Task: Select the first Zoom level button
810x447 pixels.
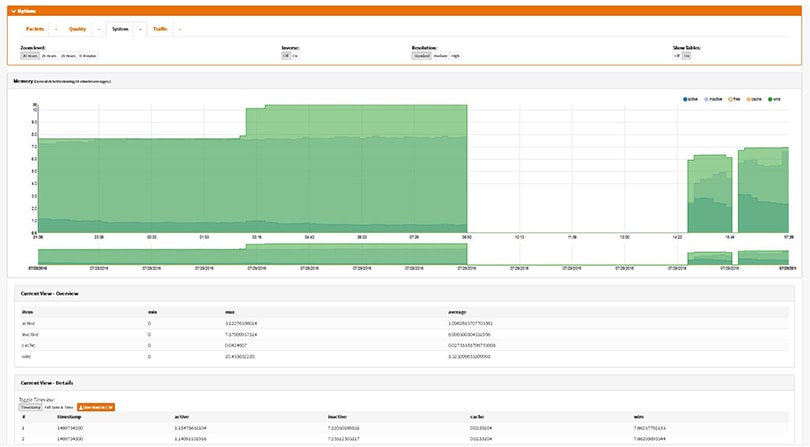Action: [x=29, y=56]
